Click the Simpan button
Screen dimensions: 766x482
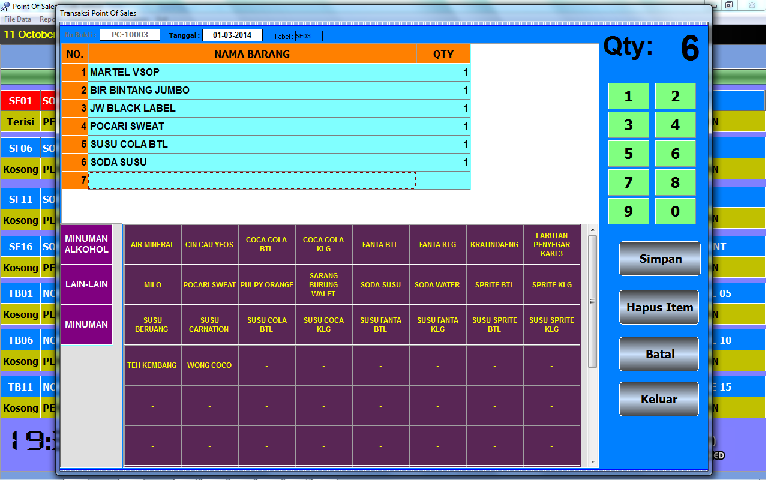[659, 259]
